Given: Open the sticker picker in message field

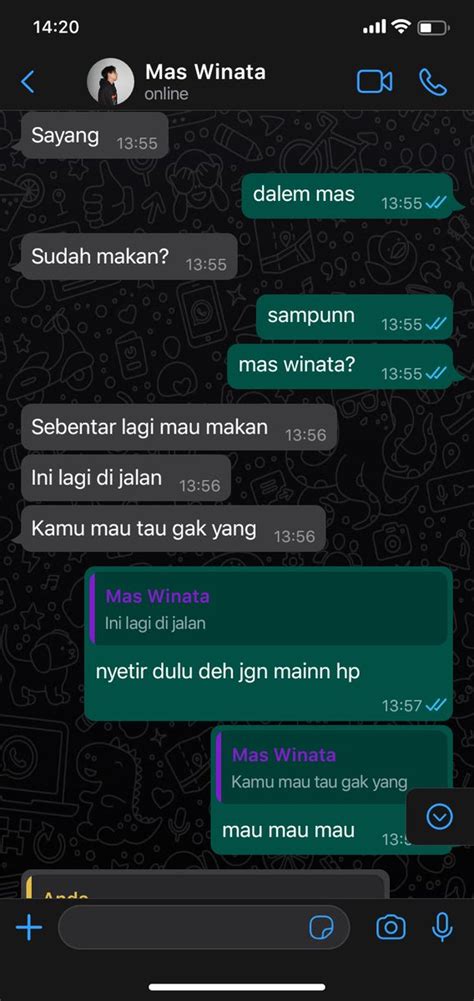Looking at the screenshot, I should pyautogui.click(x=321, y=928).
